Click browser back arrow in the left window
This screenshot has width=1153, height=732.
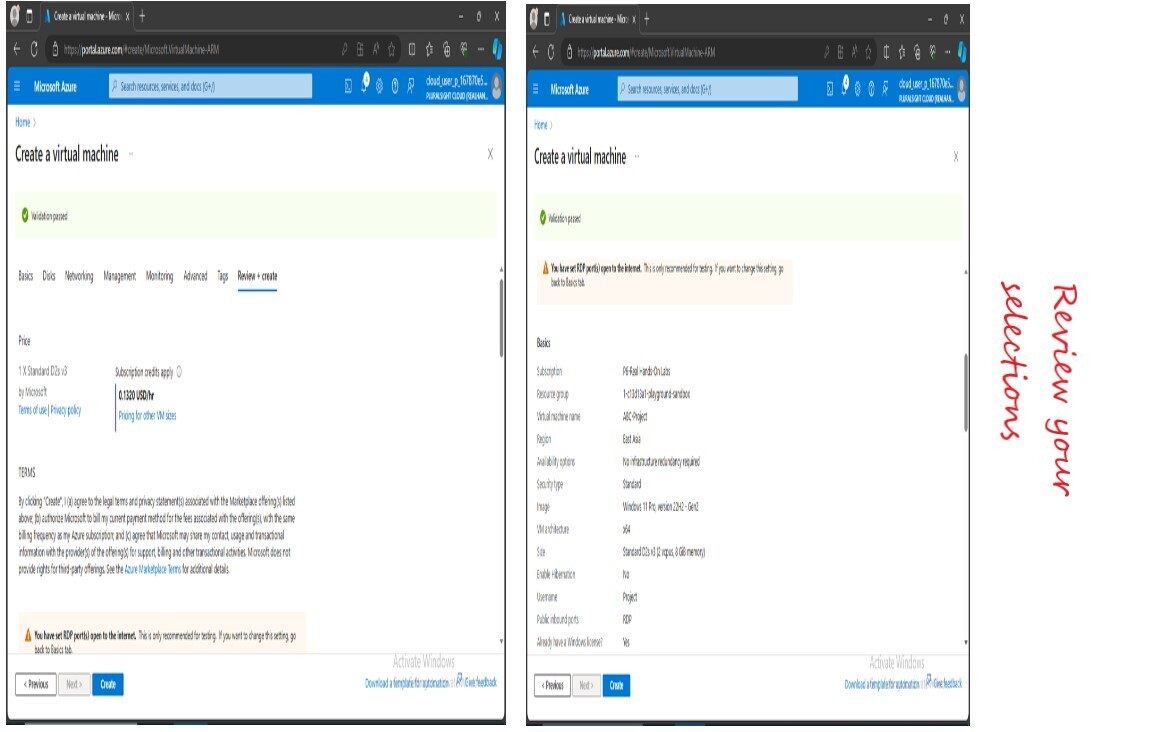[x=17, y=49]
